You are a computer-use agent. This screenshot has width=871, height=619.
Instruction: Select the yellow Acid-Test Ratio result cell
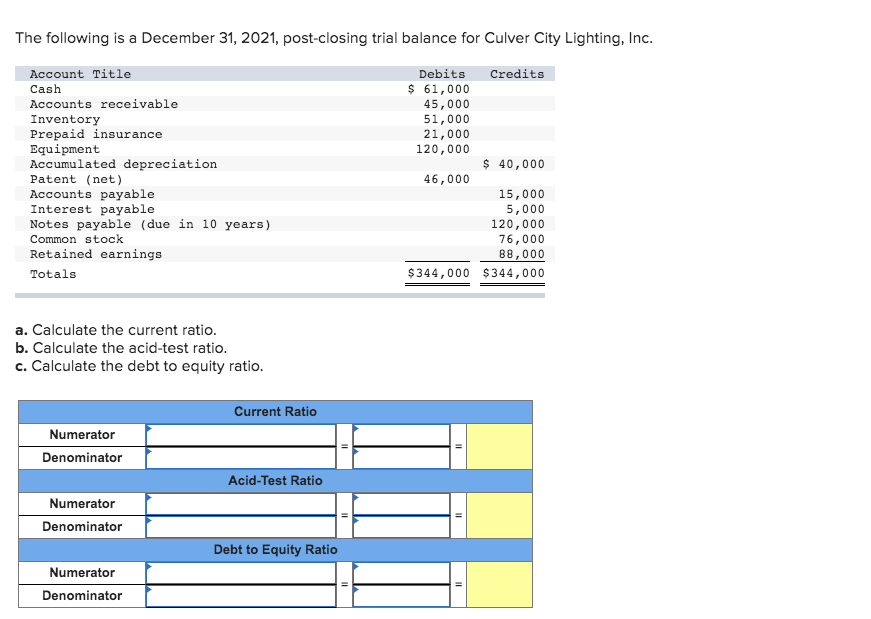(x=499, y=515)
